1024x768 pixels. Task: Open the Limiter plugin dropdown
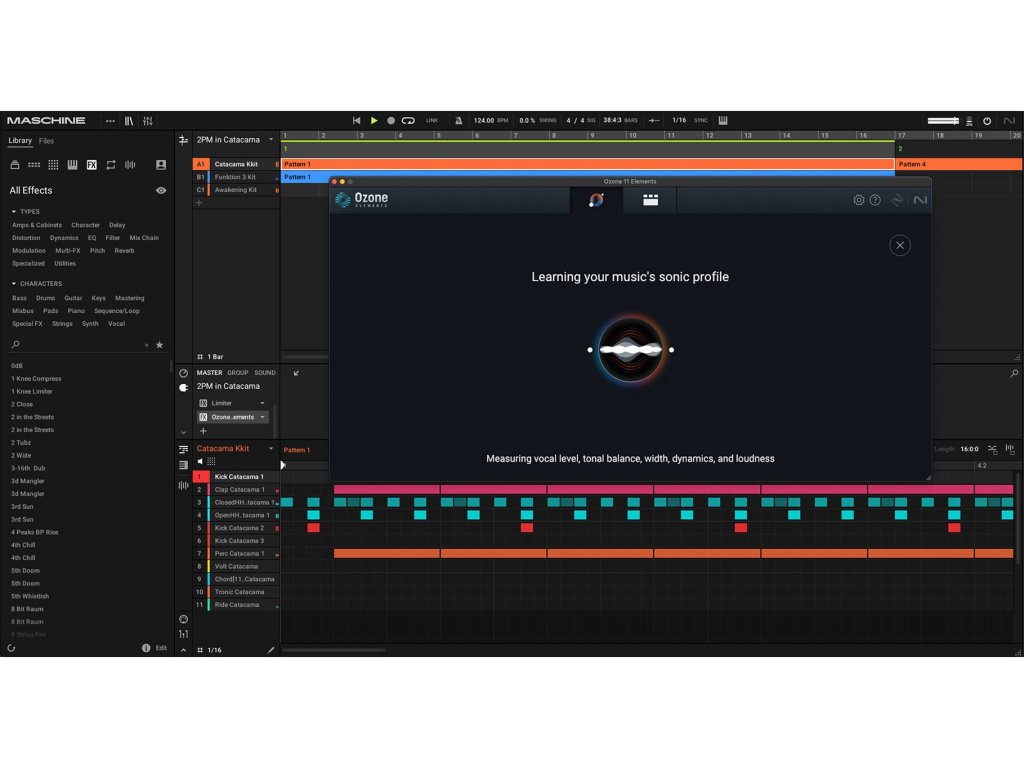263,404
